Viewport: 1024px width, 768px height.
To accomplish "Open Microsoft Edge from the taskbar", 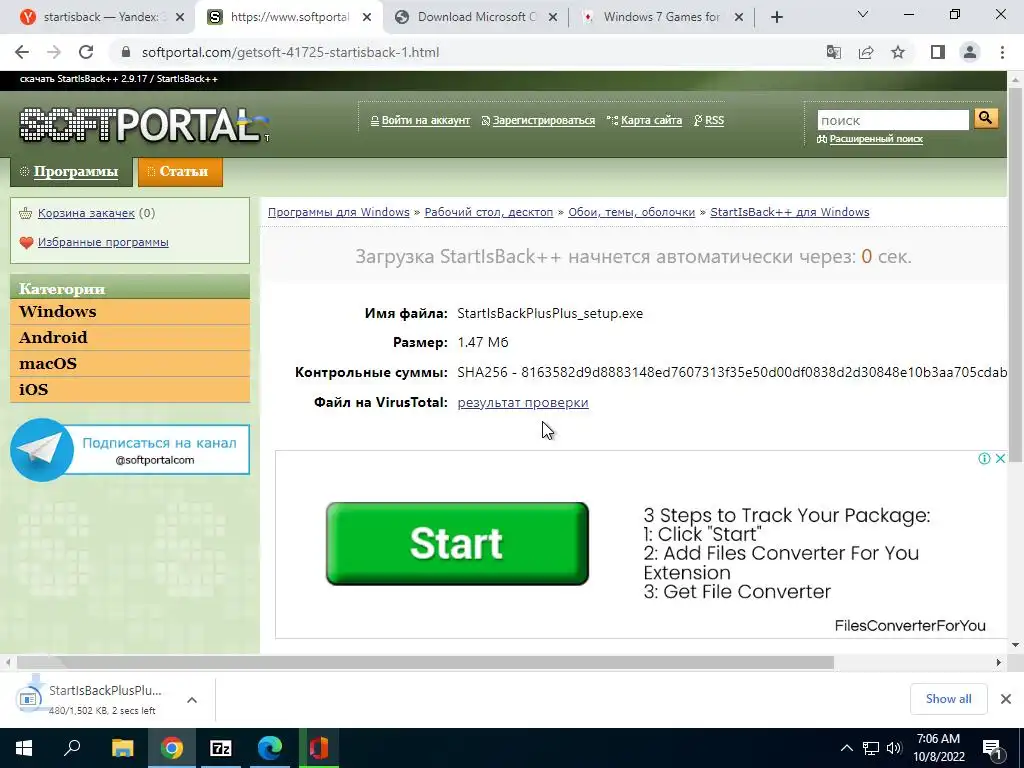I will [269, 748].
